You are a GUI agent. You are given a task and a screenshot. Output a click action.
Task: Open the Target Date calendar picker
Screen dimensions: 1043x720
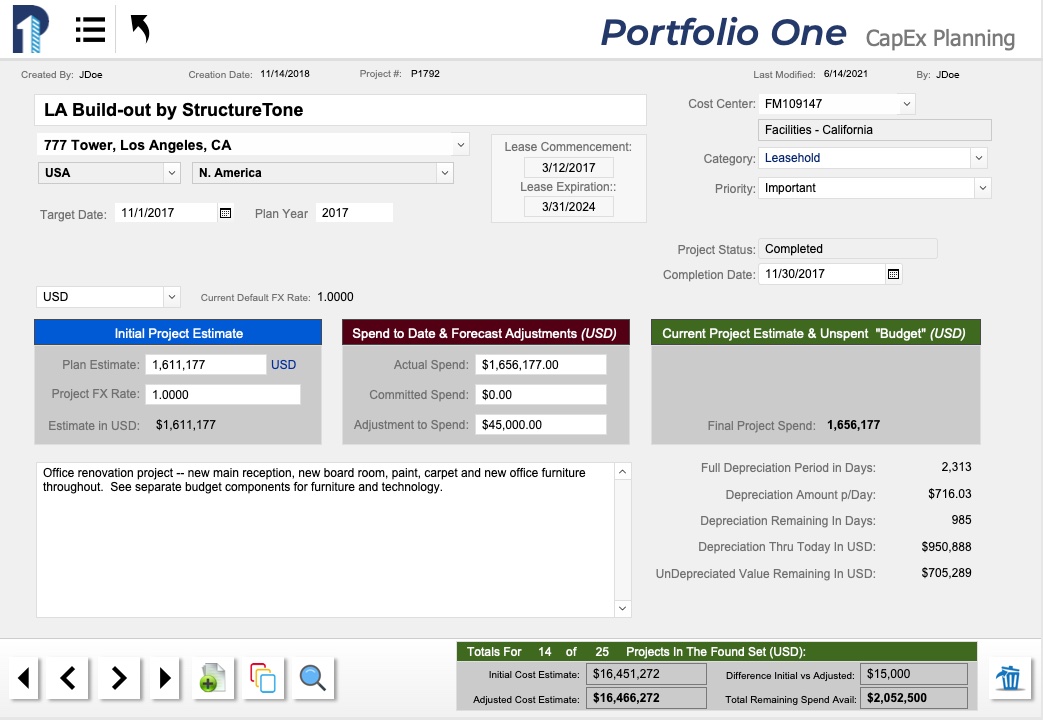225,213
